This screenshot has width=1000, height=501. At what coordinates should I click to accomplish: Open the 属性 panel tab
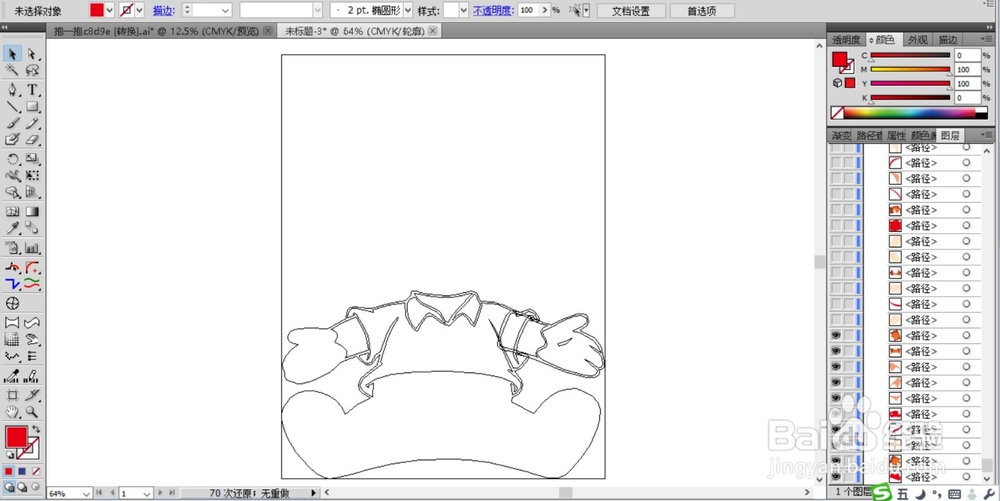[x=896, y=135]
